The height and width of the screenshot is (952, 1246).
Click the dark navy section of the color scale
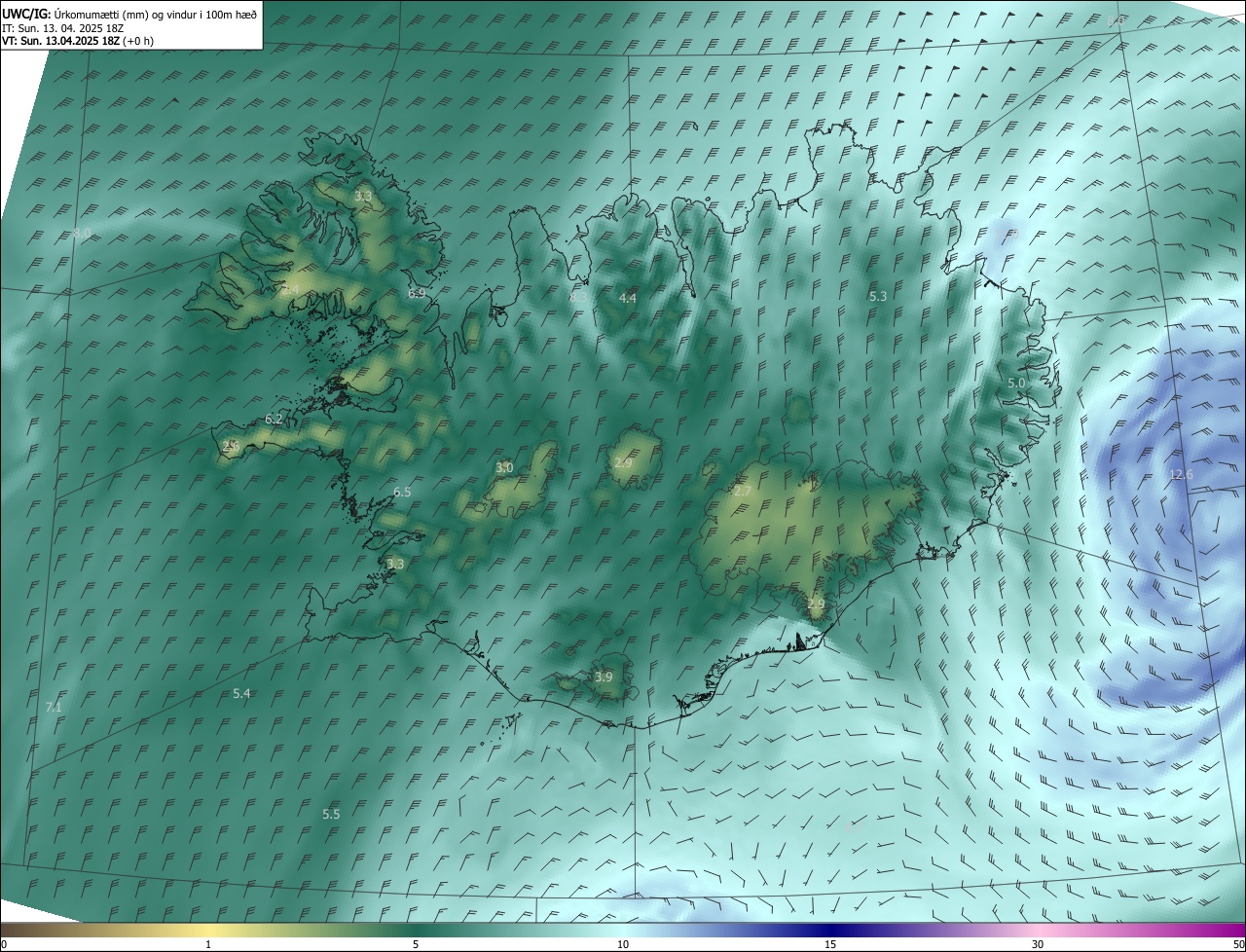(830, 930)
